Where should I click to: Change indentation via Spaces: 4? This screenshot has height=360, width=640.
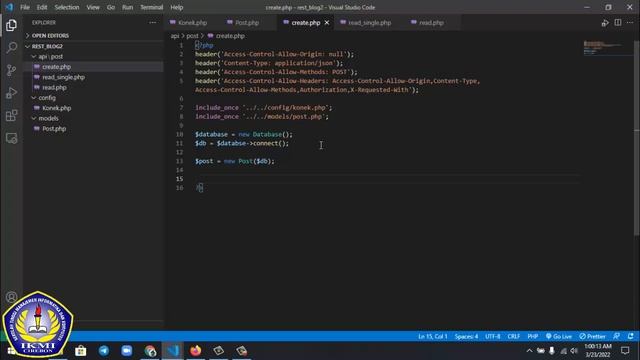(x=466, y=336)
